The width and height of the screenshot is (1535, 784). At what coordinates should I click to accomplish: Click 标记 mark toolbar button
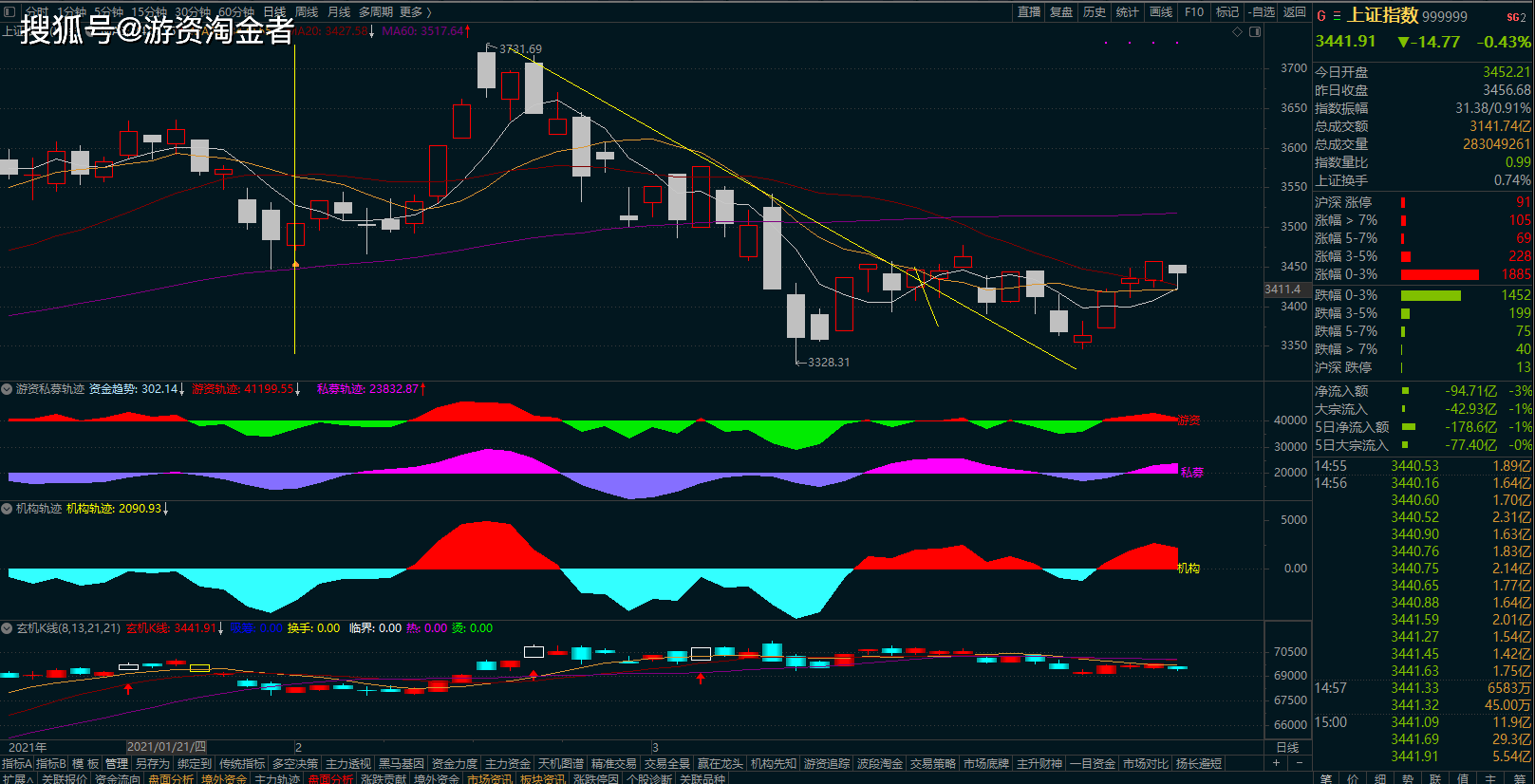(1227, 12)
